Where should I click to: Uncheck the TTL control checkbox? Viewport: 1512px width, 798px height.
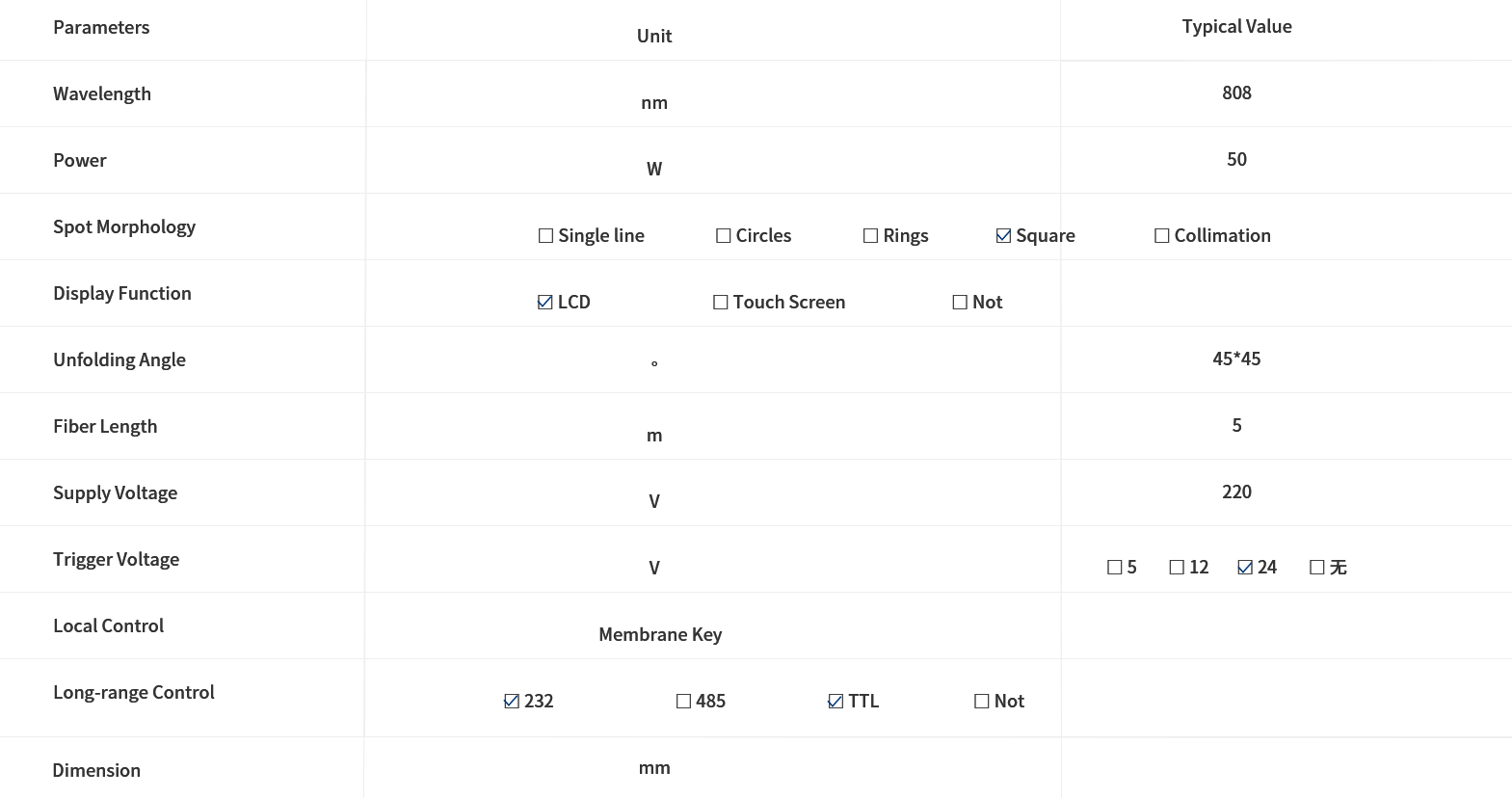[x=836, y=702]
